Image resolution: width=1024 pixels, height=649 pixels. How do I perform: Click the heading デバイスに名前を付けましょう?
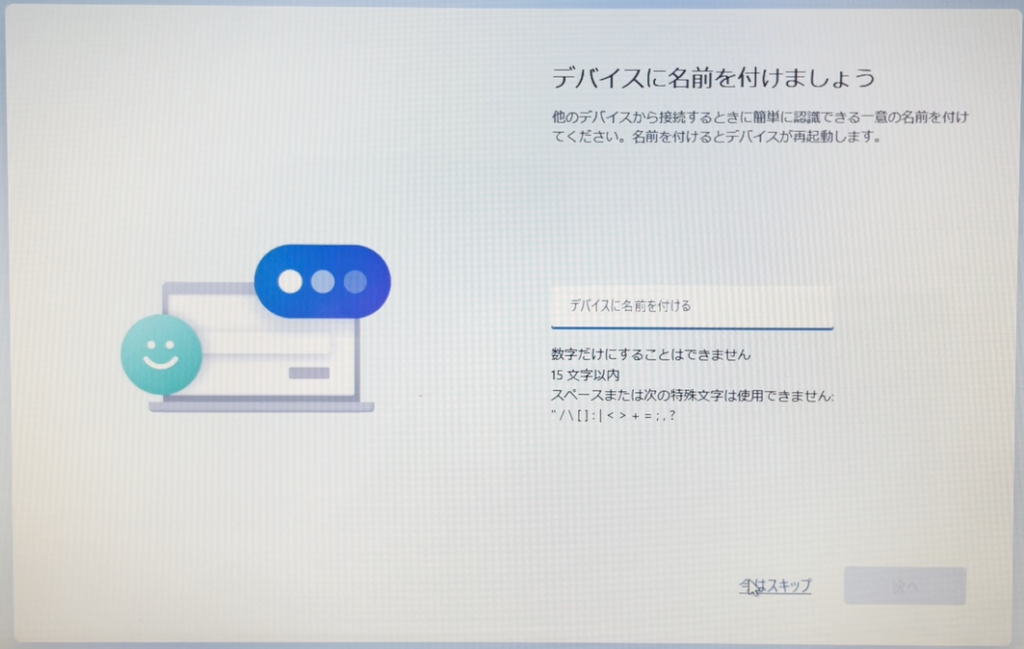713,78
